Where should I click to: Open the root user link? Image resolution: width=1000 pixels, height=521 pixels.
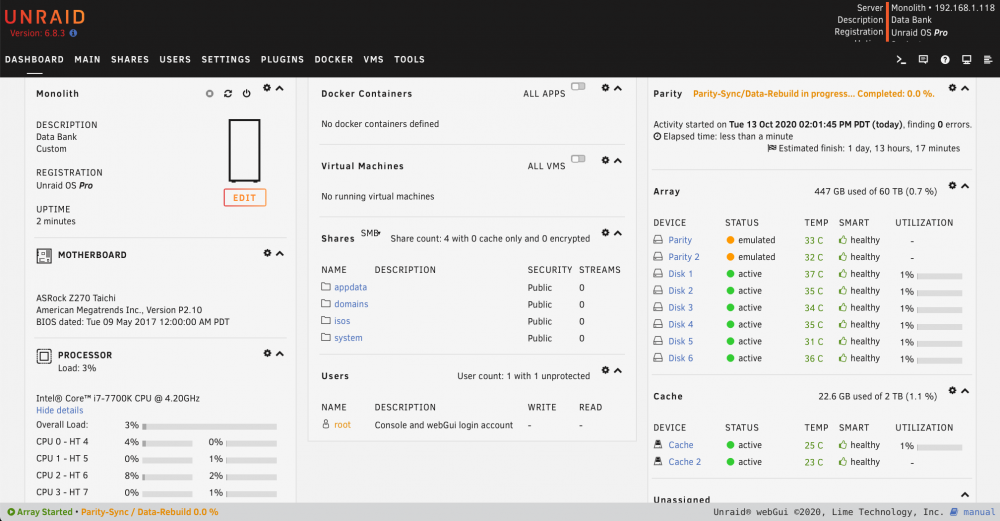click(x=342, y=425)
